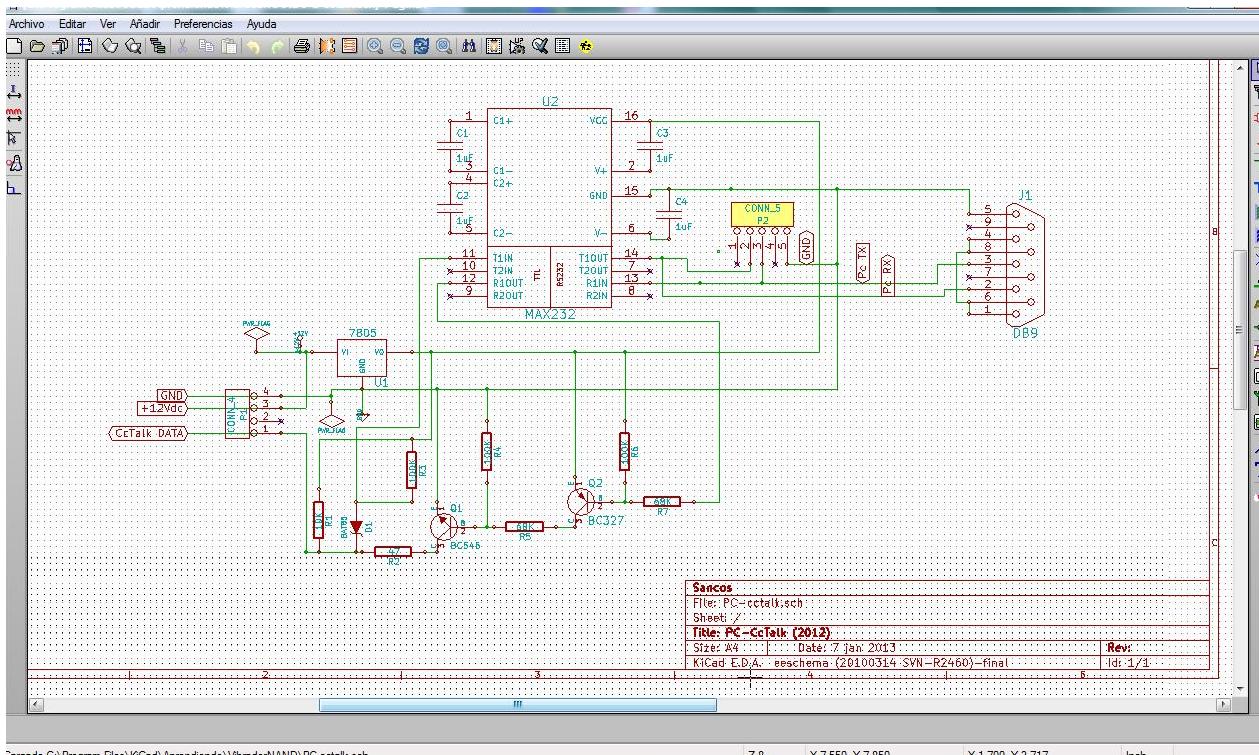
Task: Open page settings icon in toolbar
Action: 85,45
